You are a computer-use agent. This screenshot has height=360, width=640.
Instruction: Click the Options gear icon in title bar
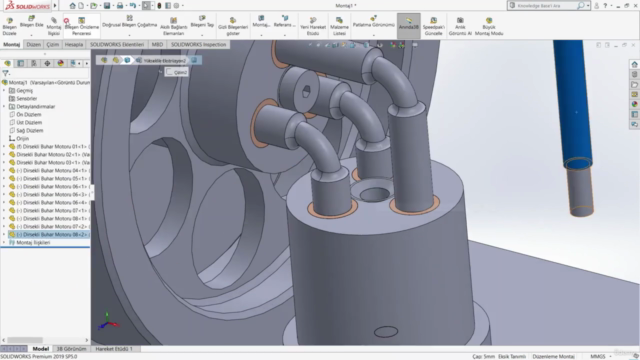[x=177, y=6]
